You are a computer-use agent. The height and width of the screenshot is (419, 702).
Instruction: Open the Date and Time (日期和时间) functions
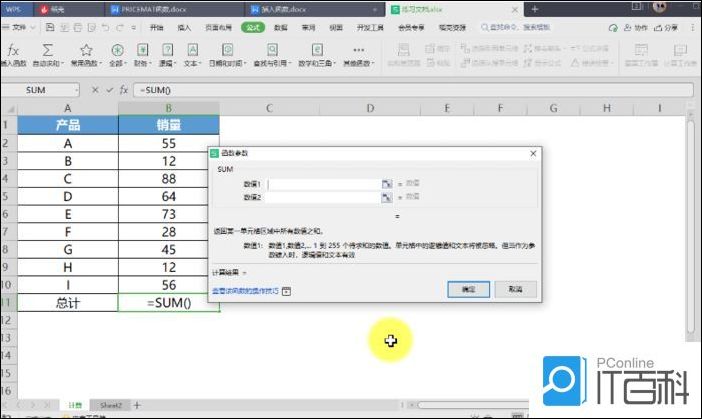coord(227,54)
